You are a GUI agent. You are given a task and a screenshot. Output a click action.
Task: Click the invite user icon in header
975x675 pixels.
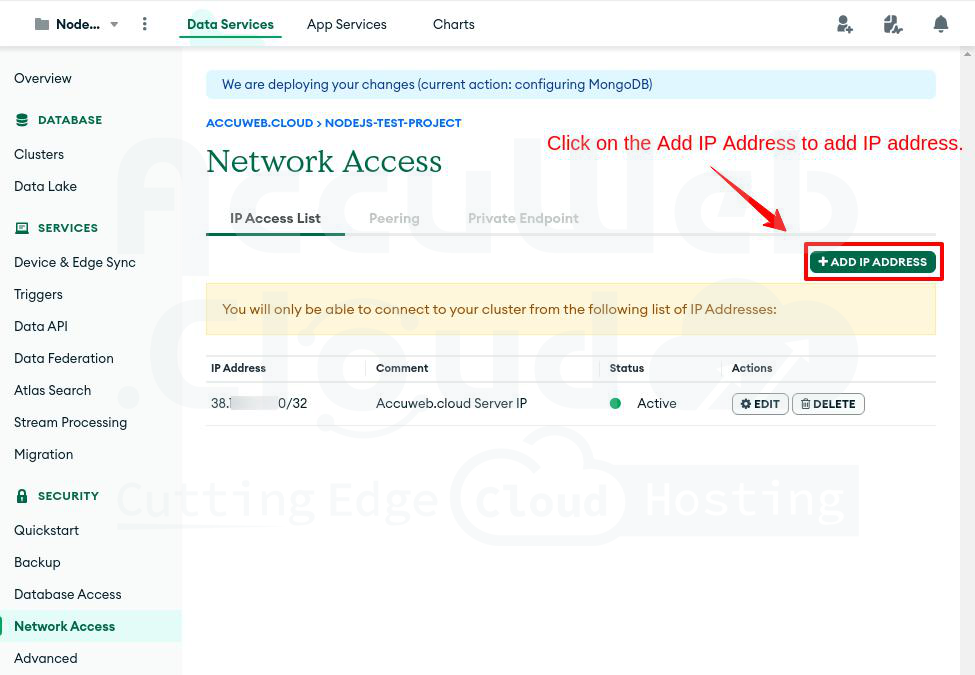point(845,24)
